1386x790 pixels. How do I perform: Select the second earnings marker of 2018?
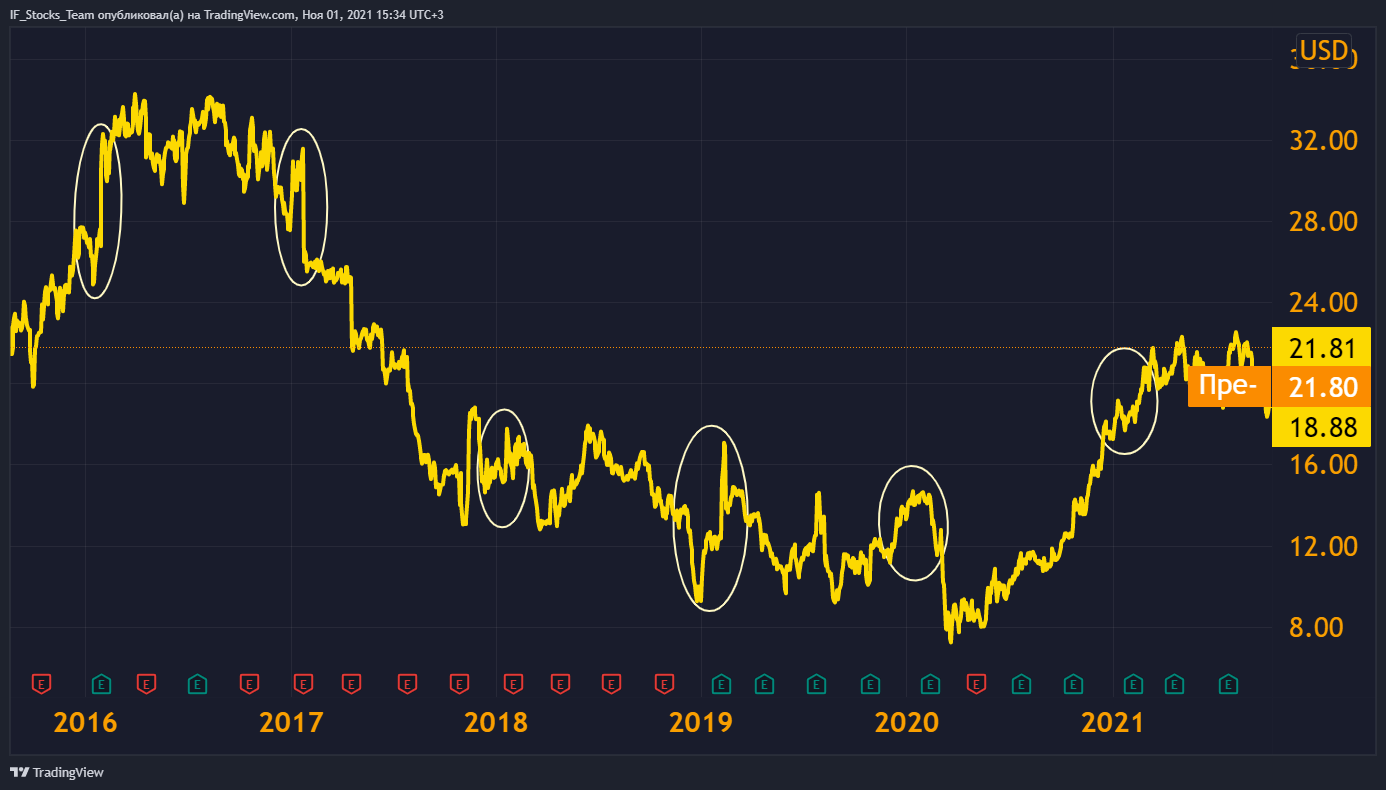(x=560, y=684)
